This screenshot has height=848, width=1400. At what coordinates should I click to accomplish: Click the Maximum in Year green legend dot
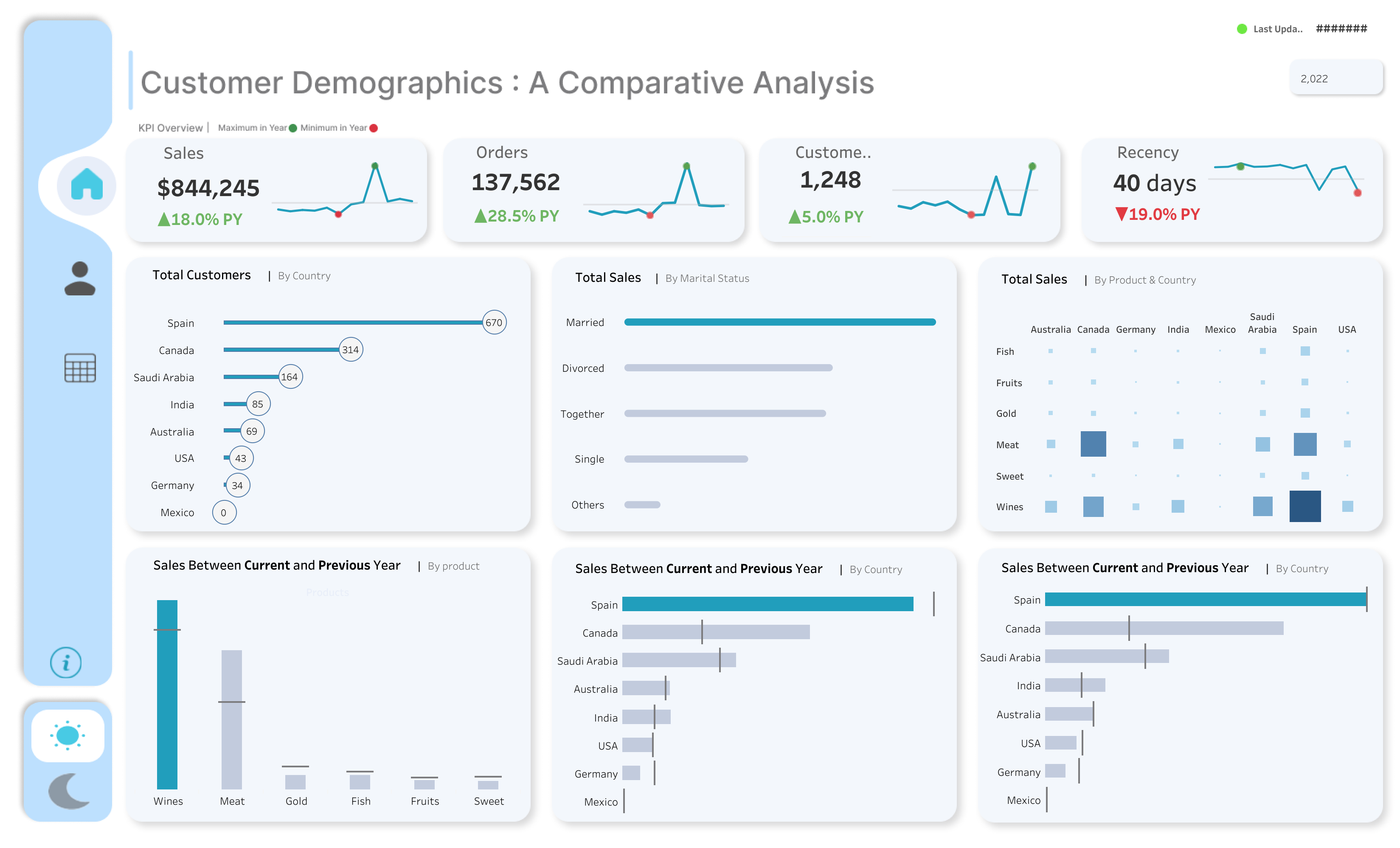292,128
